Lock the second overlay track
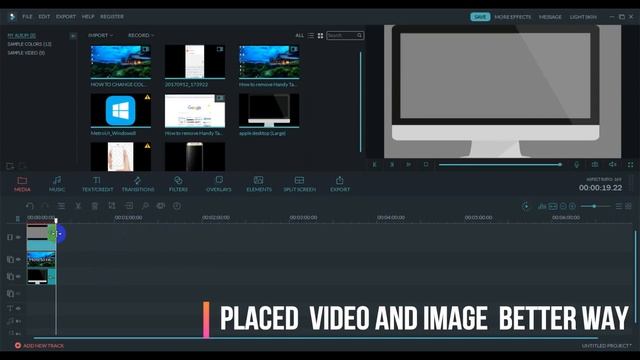The height and width of the screenshot is (360, 640). click(x=10, y=259)
